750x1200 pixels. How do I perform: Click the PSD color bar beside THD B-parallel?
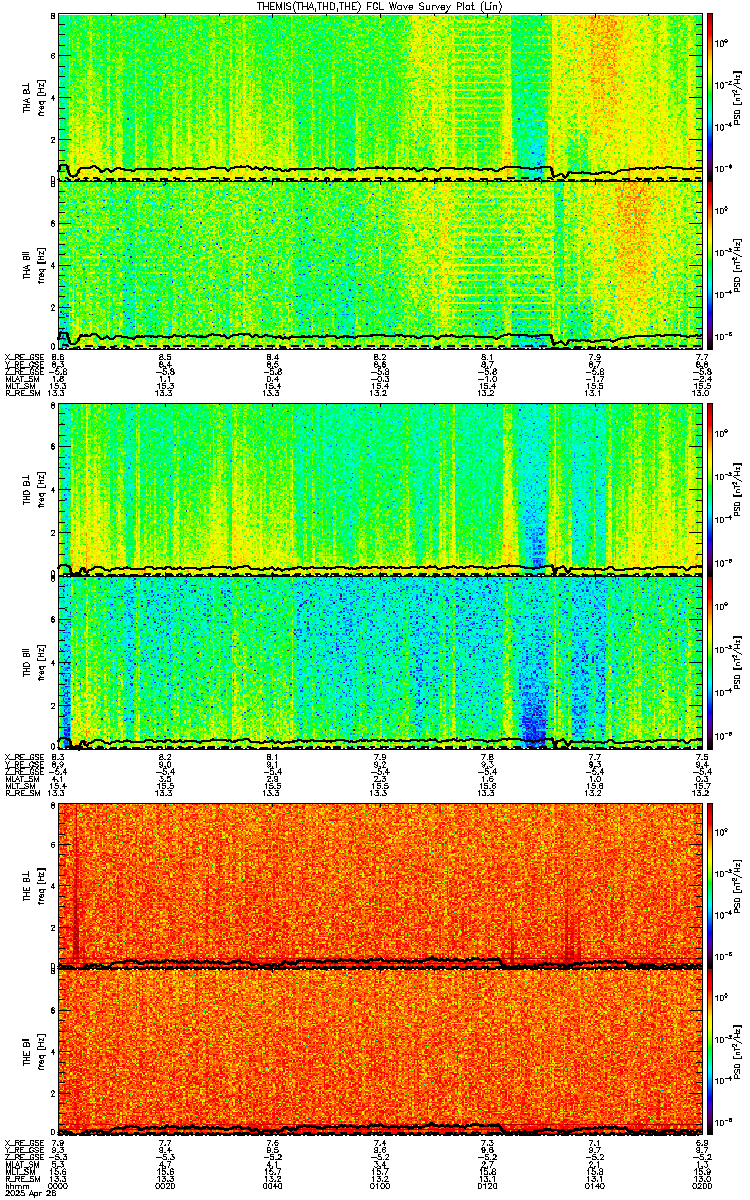click(x=710, y=662)
